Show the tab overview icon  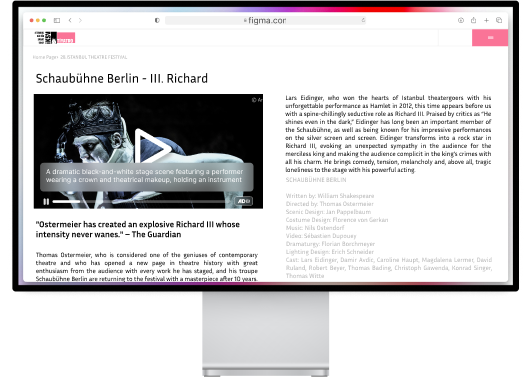499,20
